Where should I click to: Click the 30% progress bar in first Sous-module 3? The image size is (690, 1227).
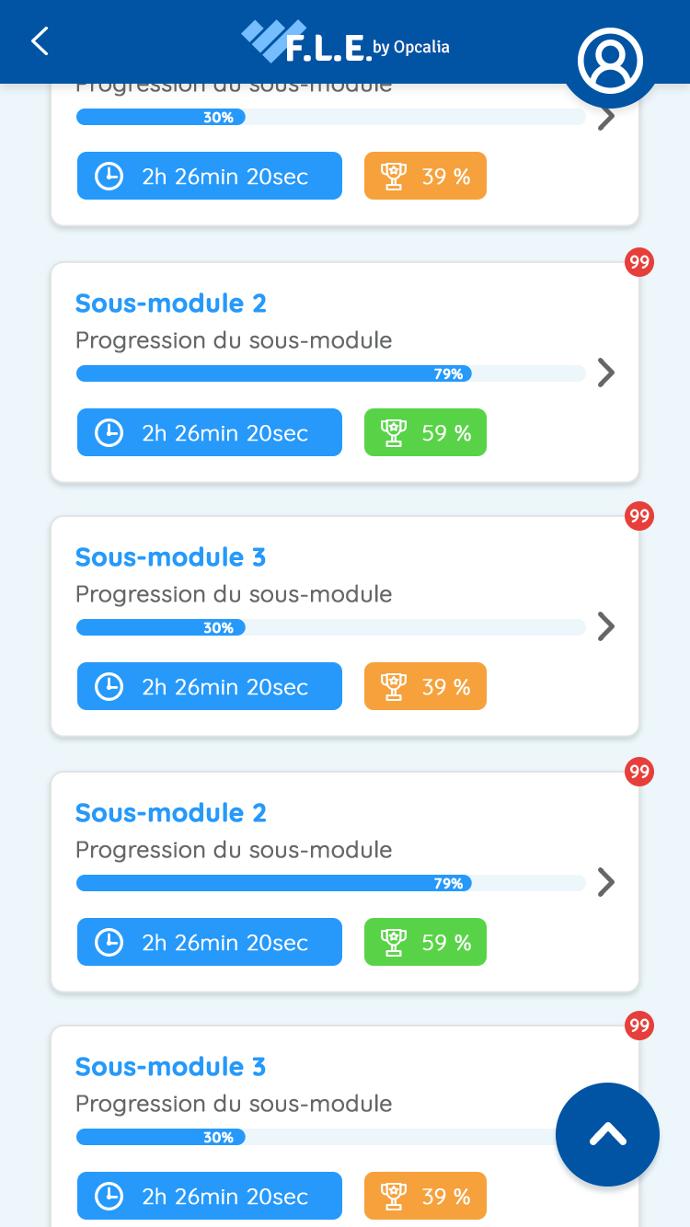331,628
